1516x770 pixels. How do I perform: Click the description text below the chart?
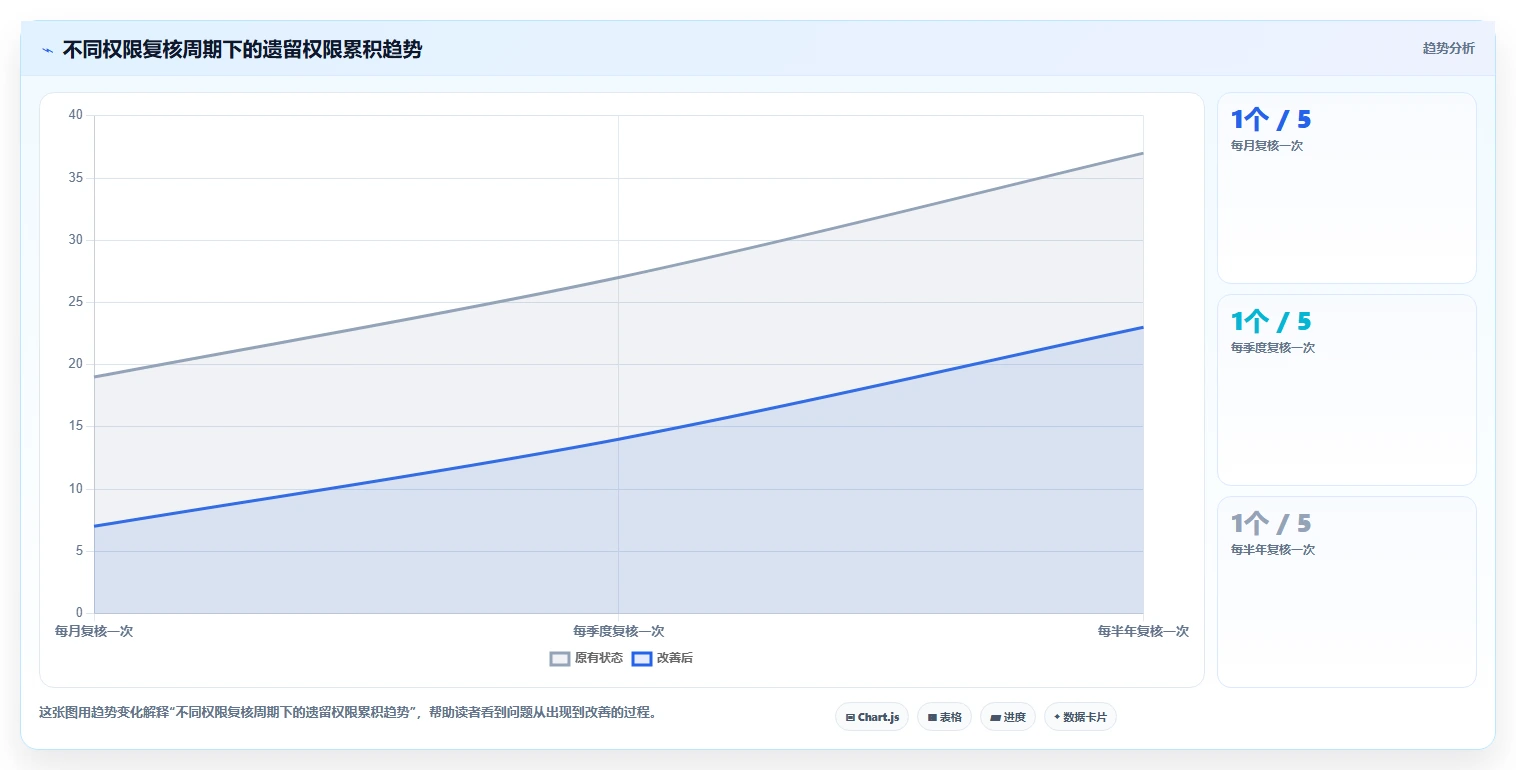[x=347, y=713]
